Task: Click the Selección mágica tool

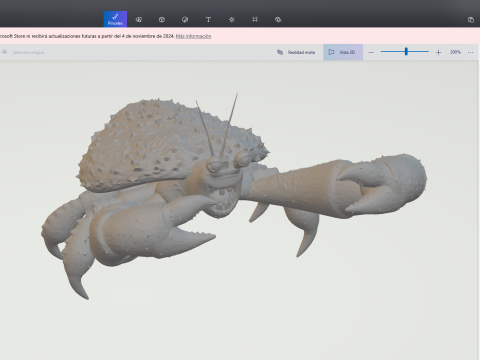Action: [x=23, y=52]
